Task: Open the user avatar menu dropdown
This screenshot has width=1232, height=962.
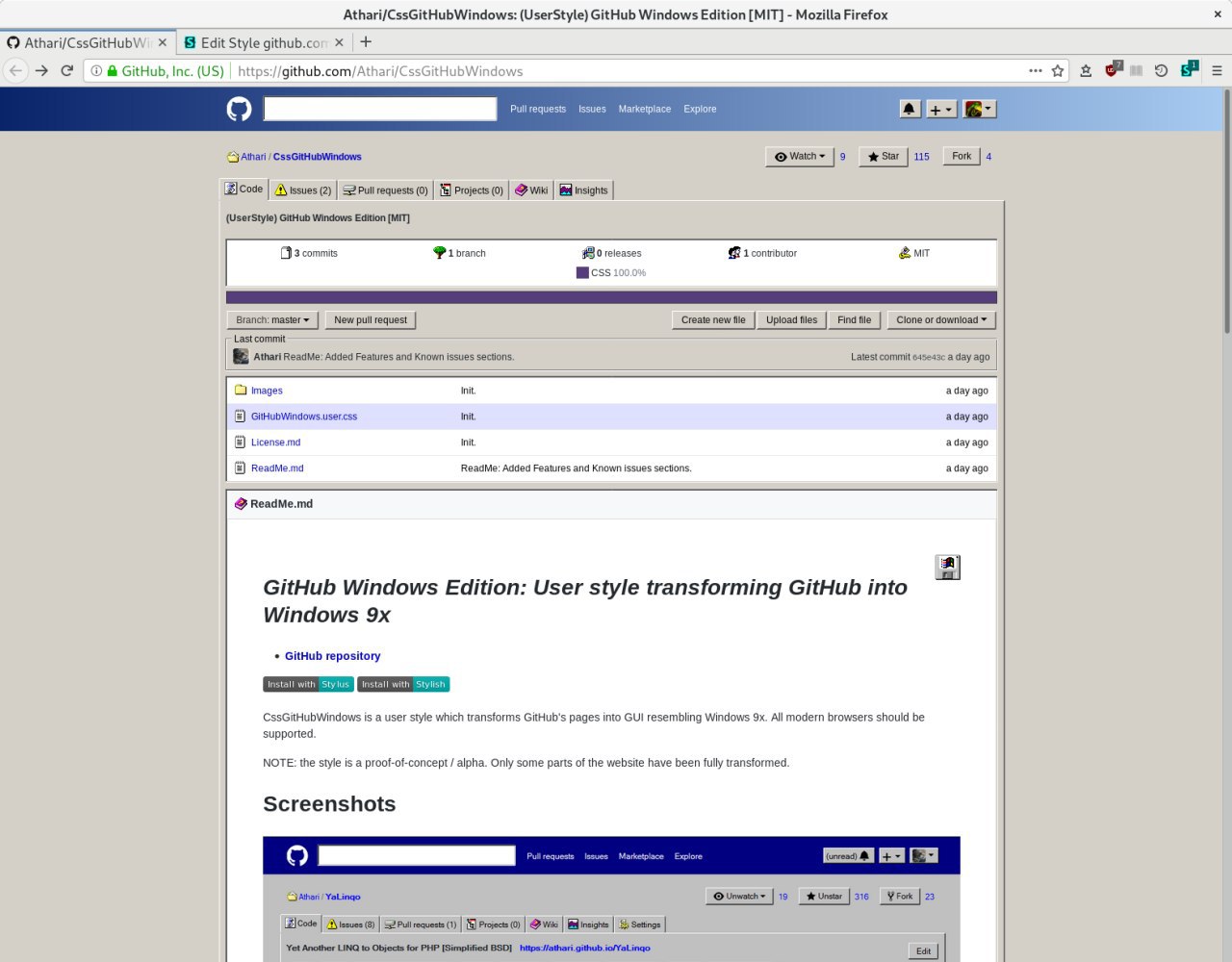Action: (x=980, y=109)
